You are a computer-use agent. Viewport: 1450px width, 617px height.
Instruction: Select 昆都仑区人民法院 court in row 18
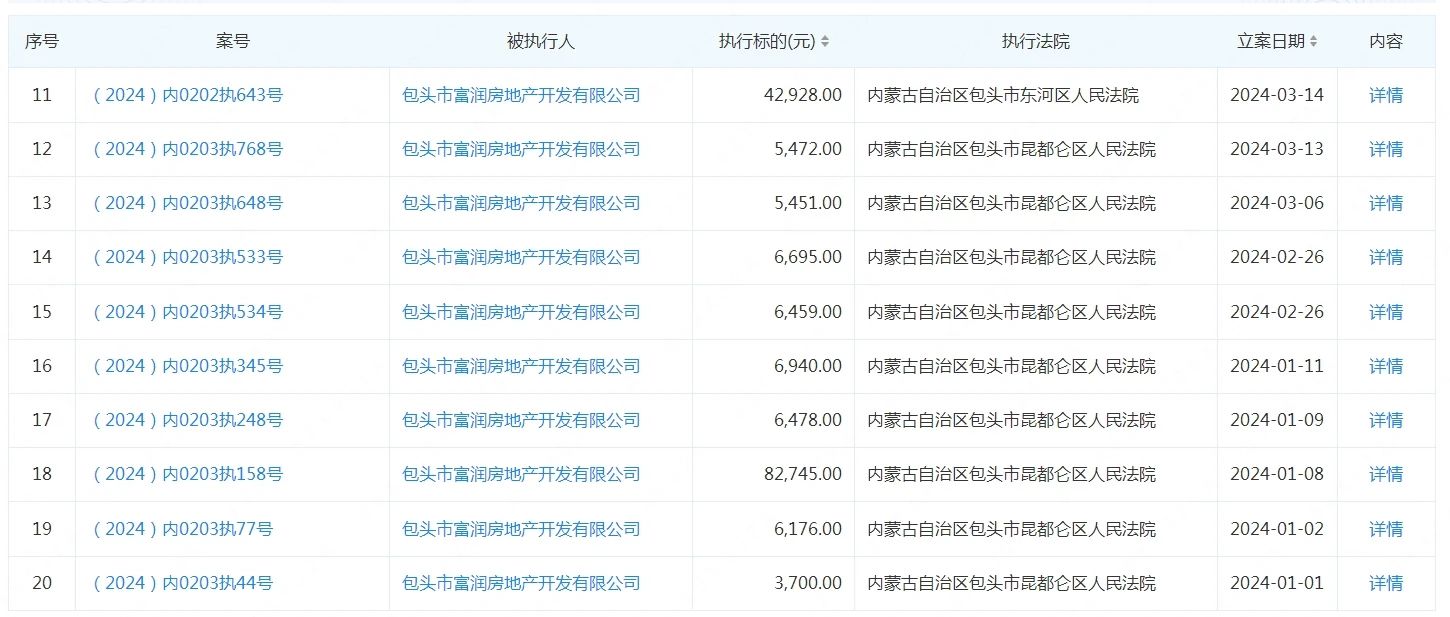click(x=1011, y=474)
